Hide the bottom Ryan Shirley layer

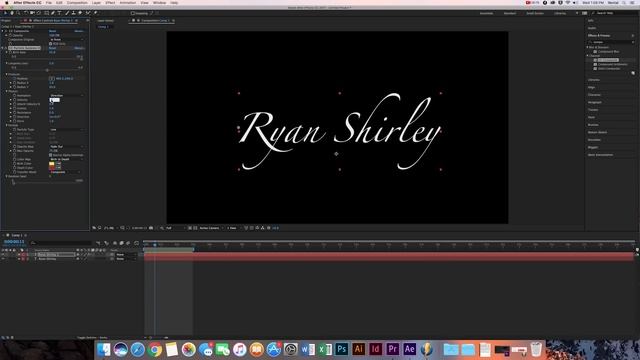[x=3, y=259]
